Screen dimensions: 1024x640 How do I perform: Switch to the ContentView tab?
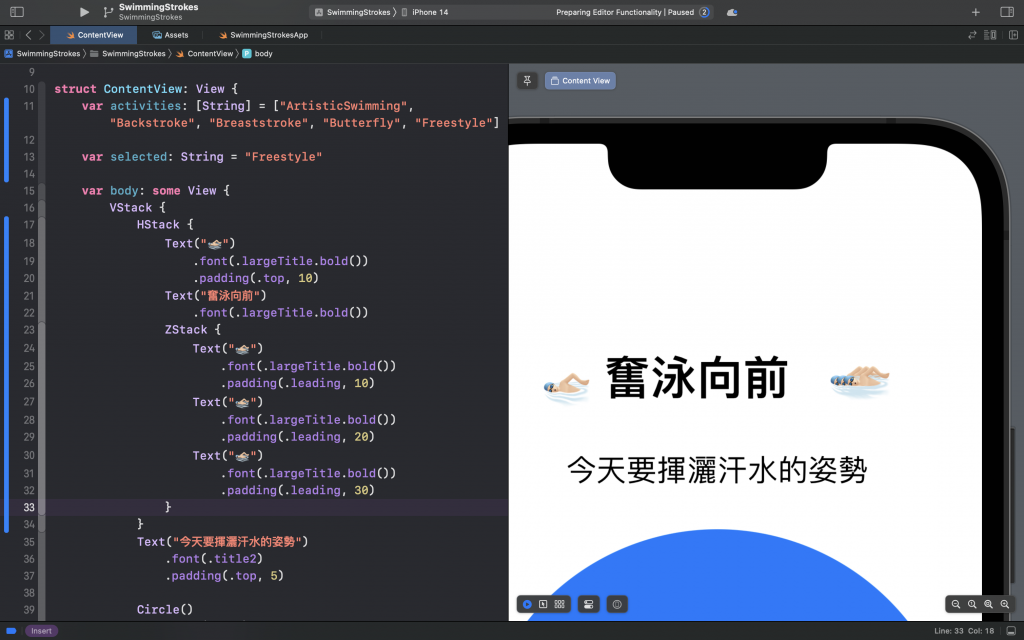click(94, 35)
